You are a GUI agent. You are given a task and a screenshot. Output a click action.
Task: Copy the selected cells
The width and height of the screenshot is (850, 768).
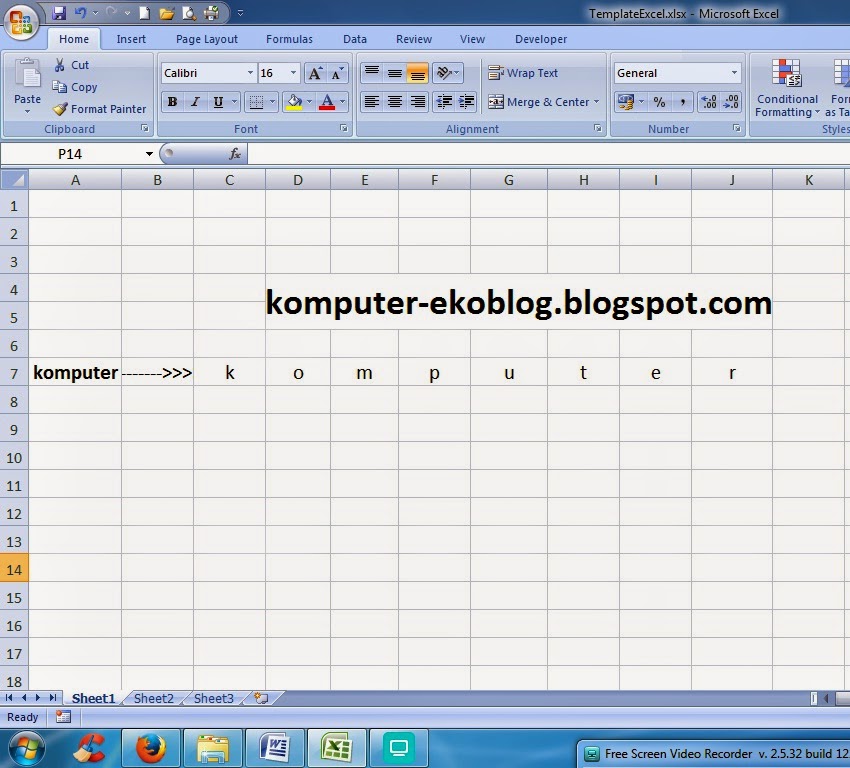[x=75, y=87]
